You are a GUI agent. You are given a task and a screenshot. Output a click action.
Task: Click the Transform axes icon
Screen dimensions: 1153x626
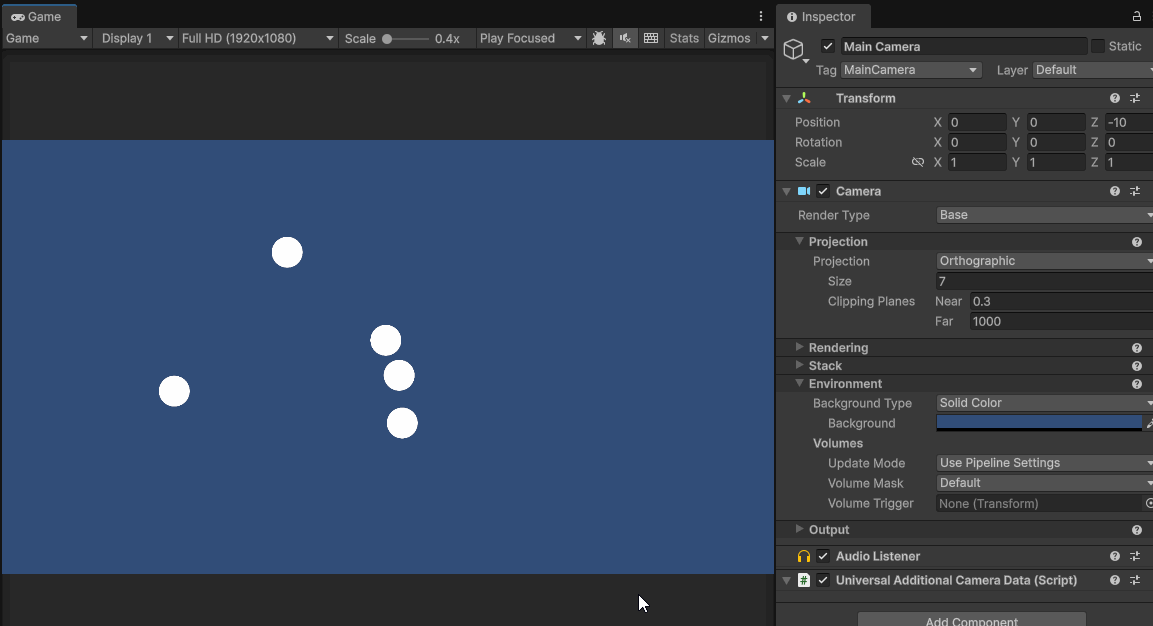[x=804, y=98]
